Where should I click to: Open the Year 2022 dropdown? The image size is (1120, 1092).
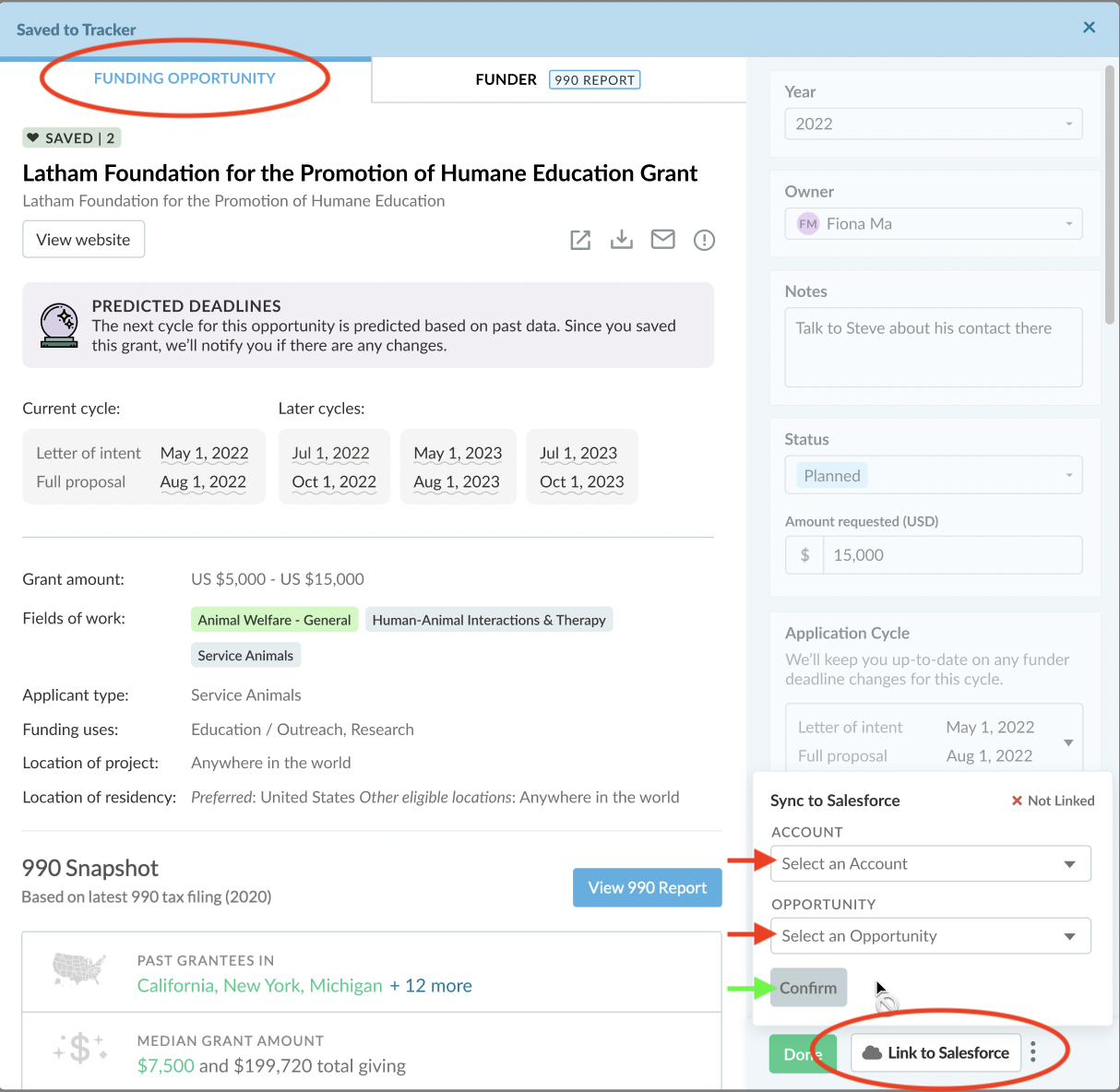(934, 124)
